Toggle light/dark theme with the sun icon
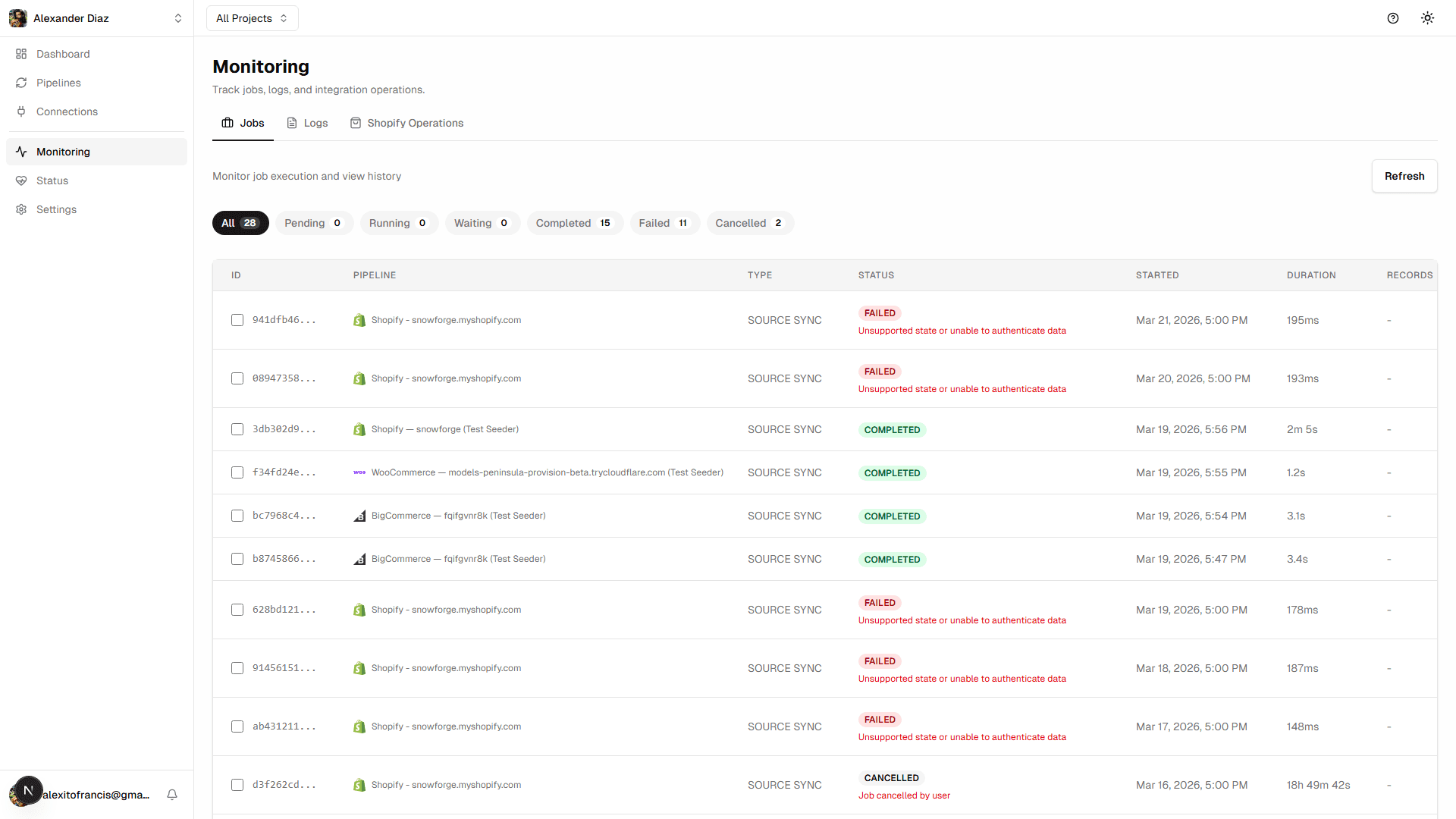Screen dimensions: 1456x819 (1428, 17)
